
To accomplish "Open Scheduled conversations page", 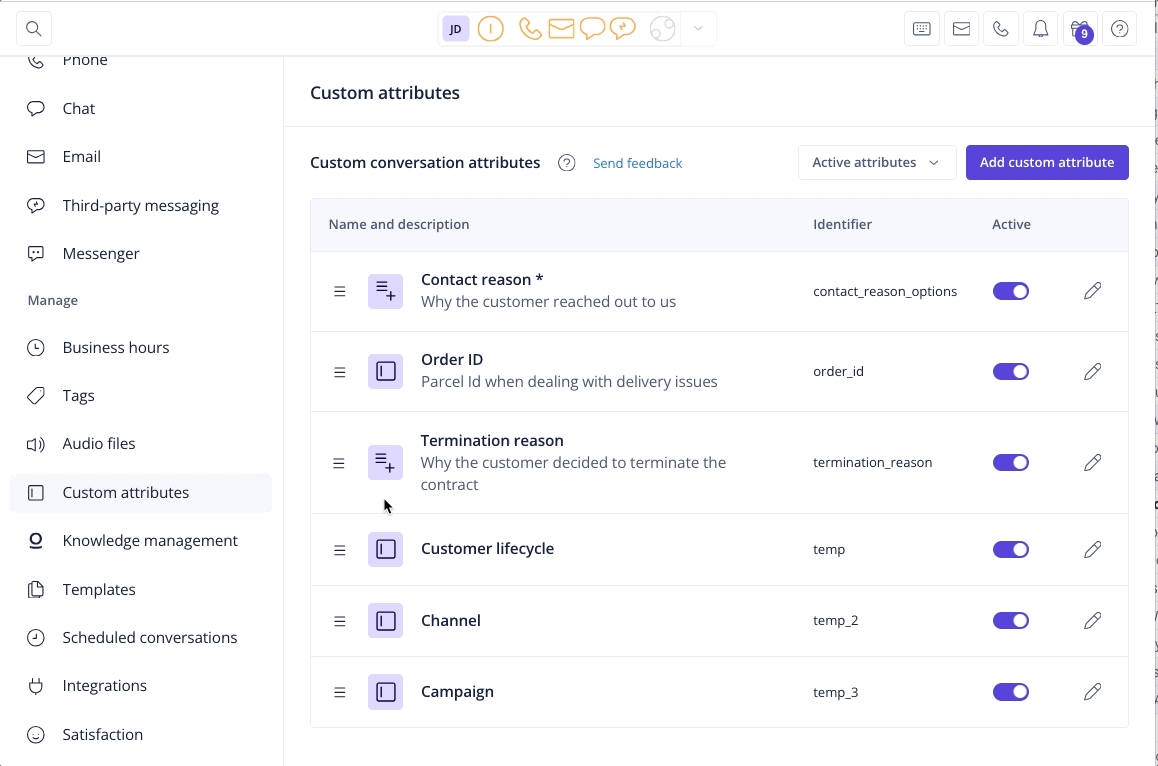I will click(x=141, y=637).
